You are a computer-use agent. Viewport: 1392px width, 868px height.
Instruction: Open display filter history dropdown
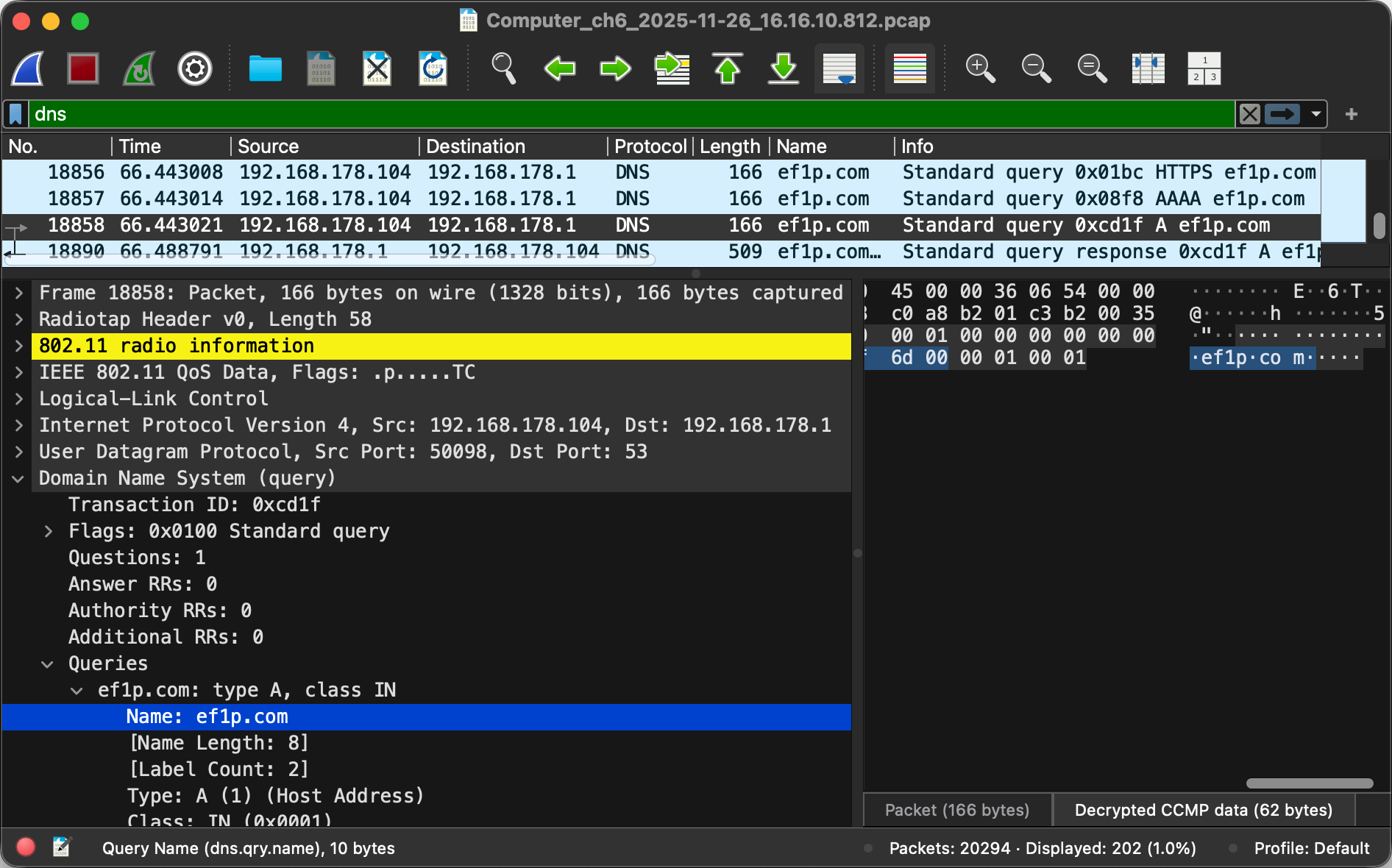[1315, 114]
